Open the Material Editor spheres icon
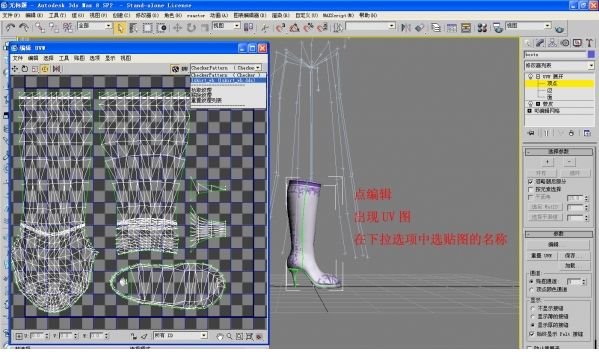Viewport: 599px width, 362px height. (482, 28)
